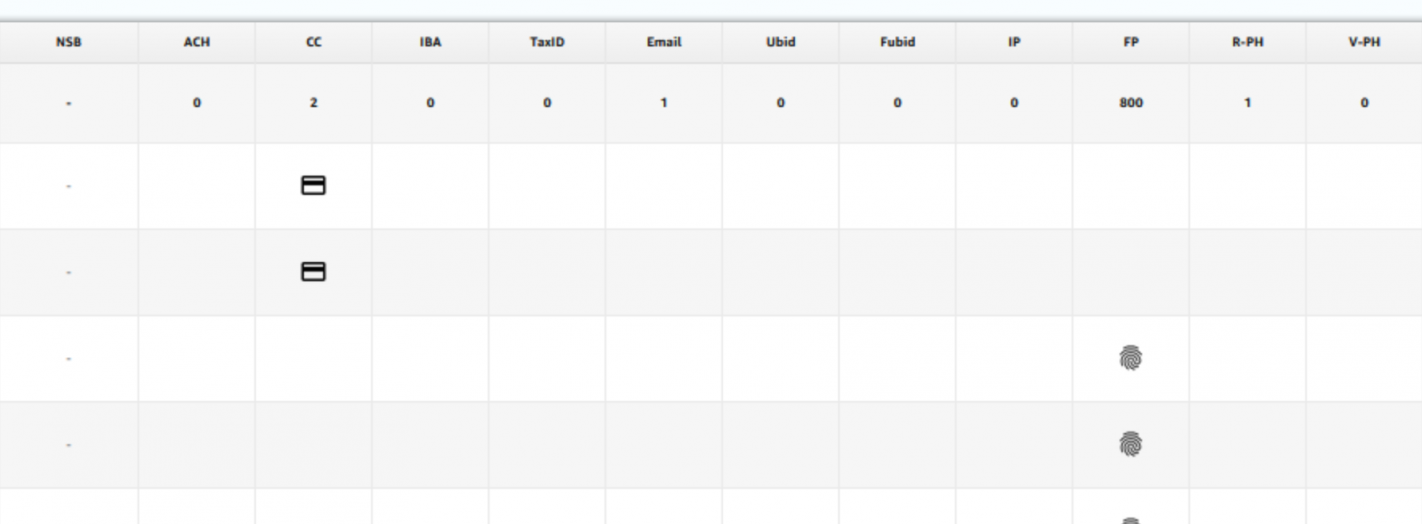
Task: Click the R-PH column header
Action: coord(1247,43)
